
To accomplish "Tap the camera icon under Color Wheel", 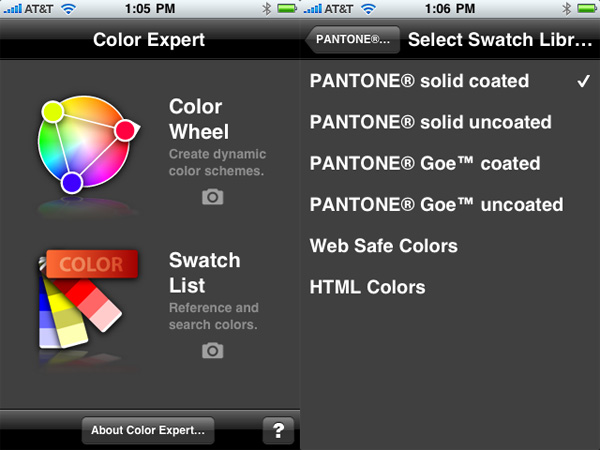I will coord(212,197).
